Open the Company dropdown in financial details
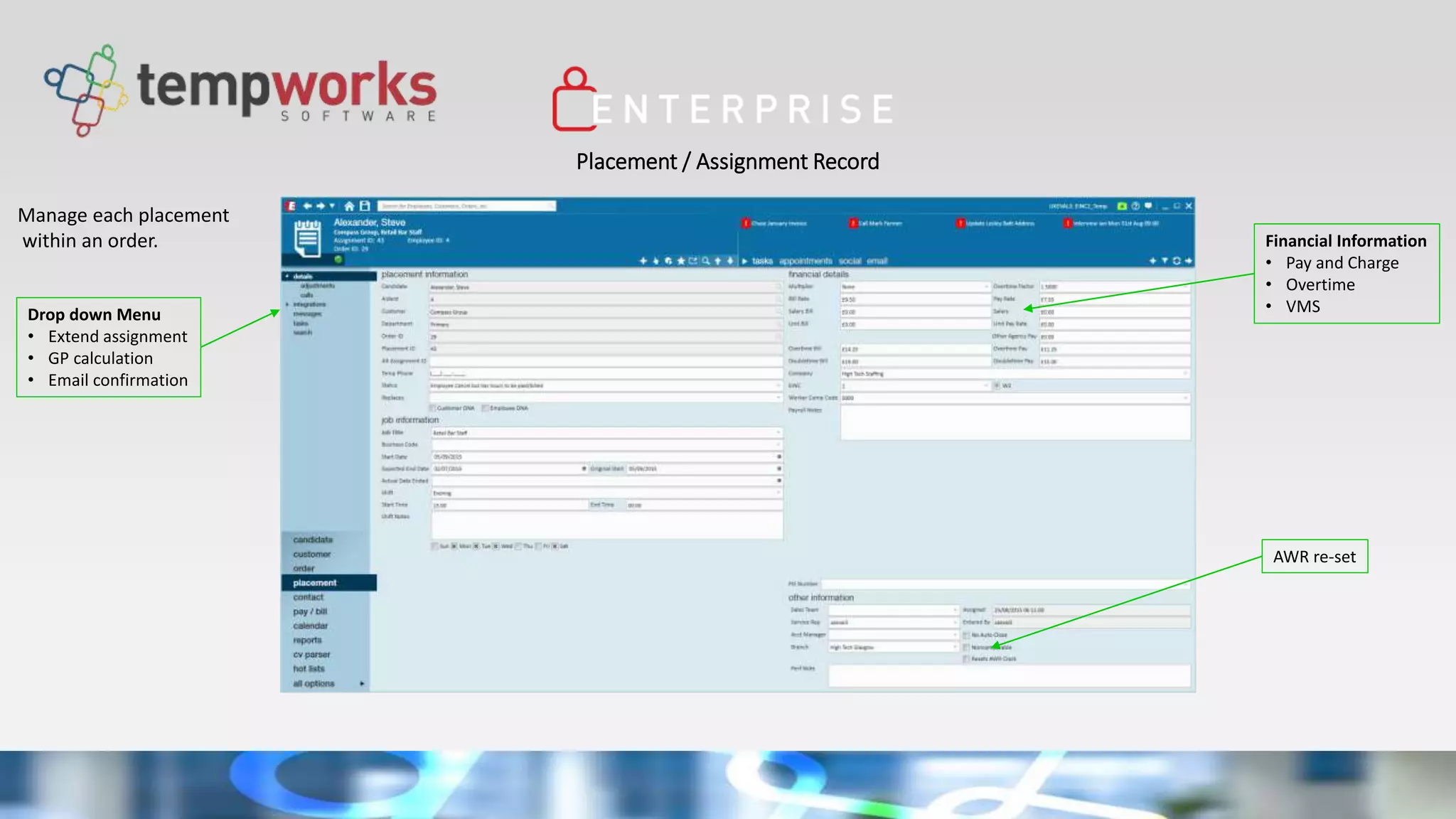Viewport: 1456px width, 819px height. pos(1015,373)
